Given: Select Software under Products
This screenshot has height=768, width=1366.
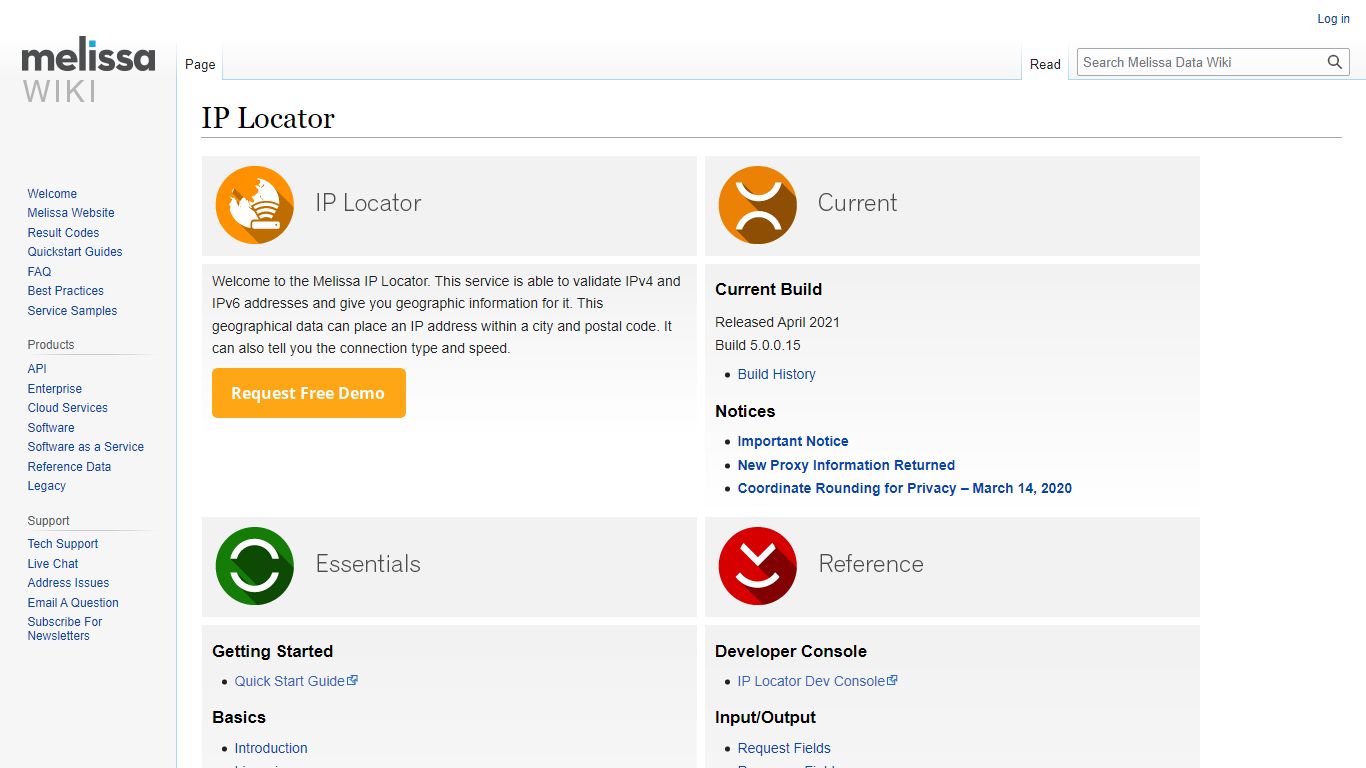Looking at the screenshot, I should [51, 428].
